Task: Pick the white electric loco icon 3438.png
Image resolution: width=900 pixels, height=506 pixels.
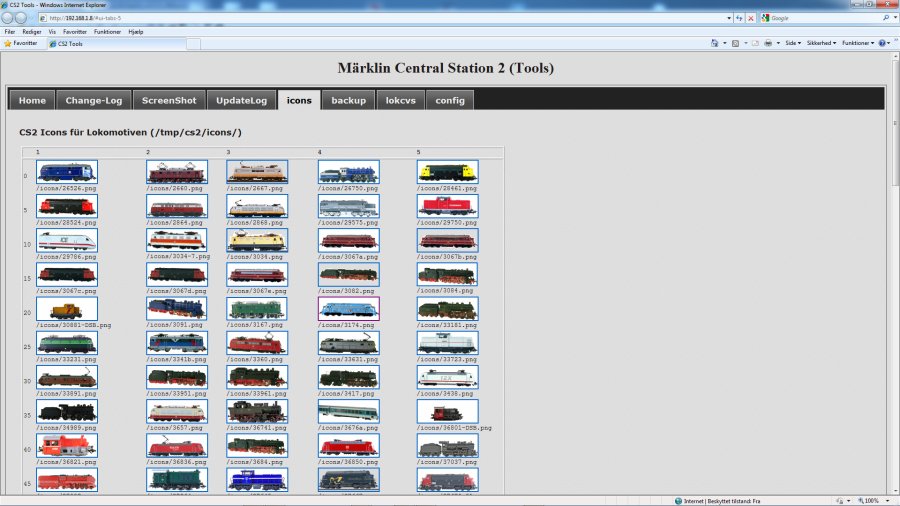Action: [x=447, y=377]
